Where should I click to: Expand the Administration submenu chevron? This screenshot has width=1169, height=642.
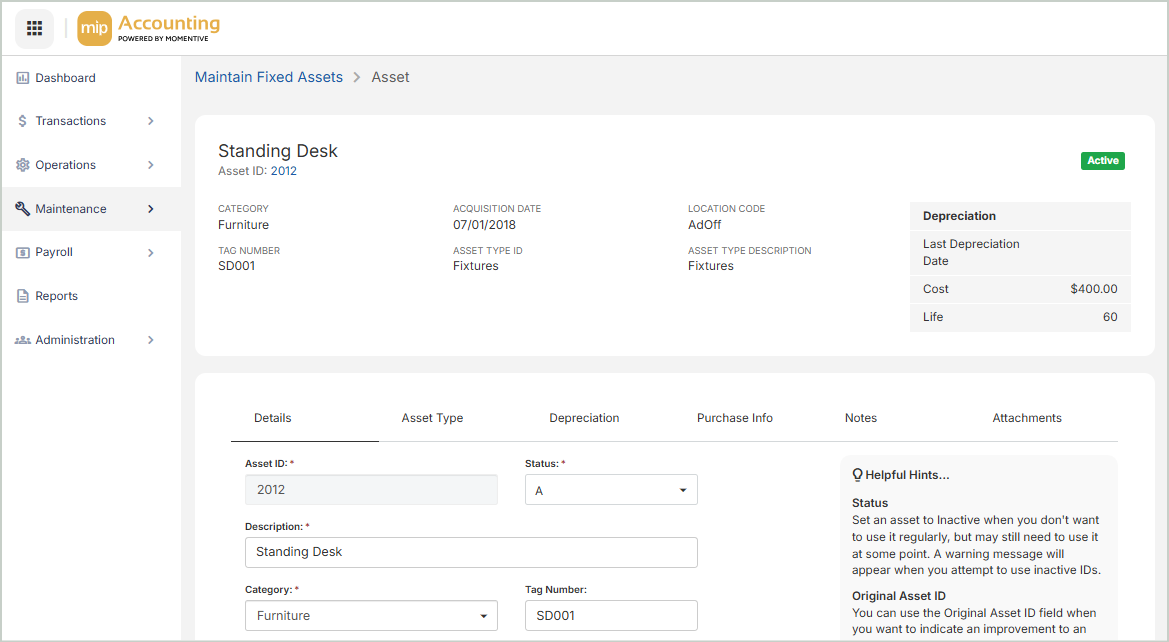coord(151,340)
